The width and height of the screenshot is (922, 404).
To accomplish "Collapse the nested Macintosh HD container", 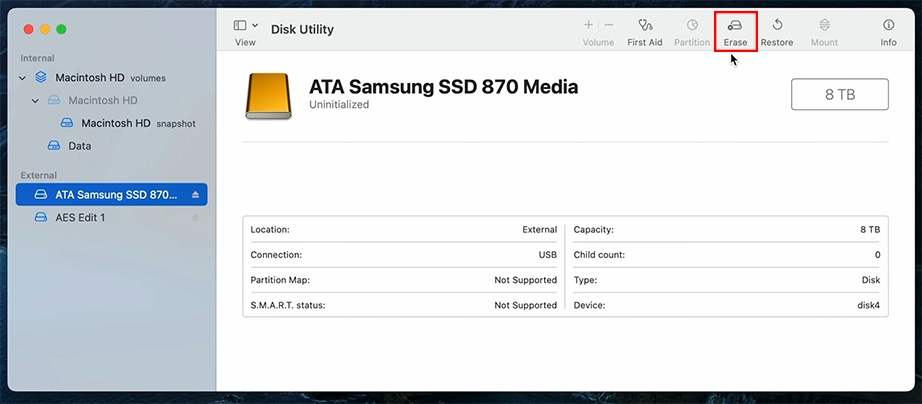I will coord(35,101).
